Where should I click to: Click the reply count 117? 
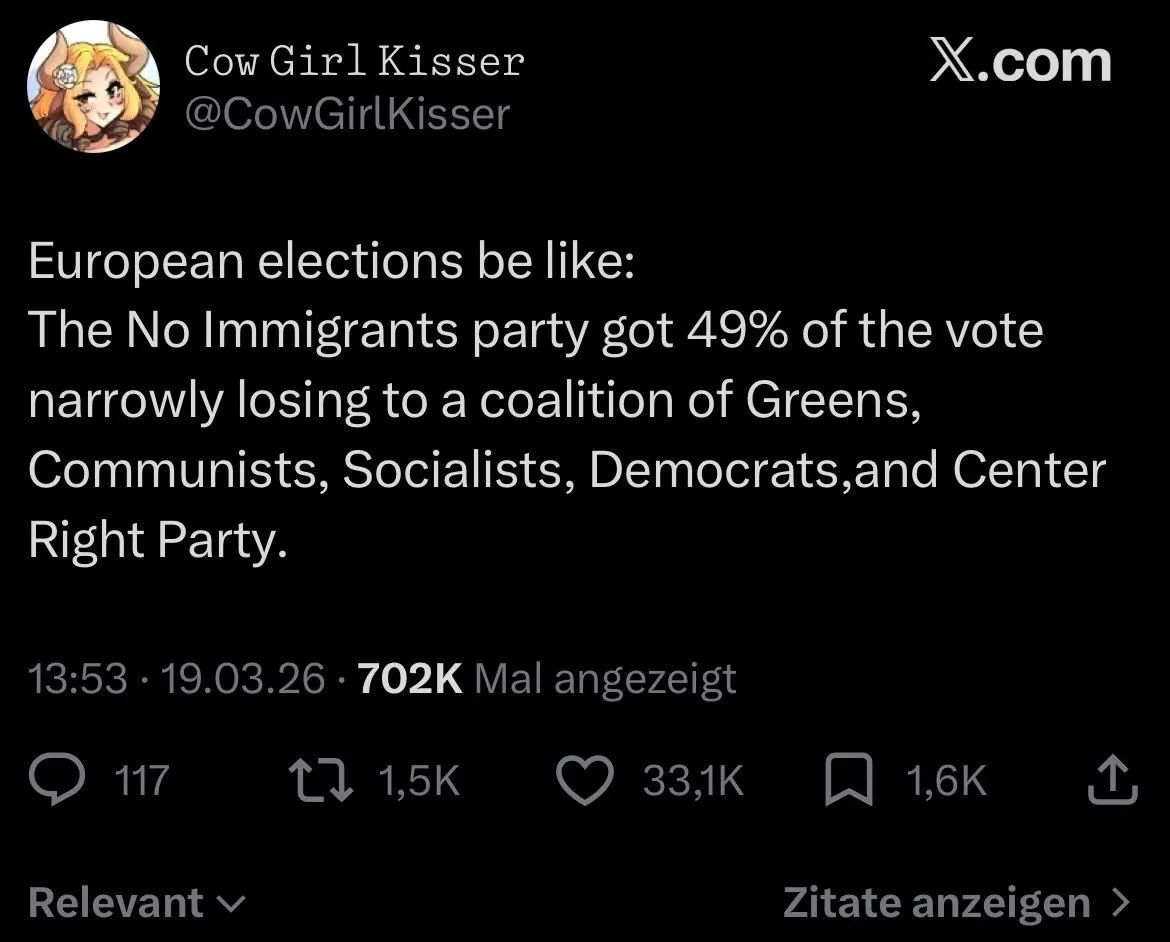[142, 781]
